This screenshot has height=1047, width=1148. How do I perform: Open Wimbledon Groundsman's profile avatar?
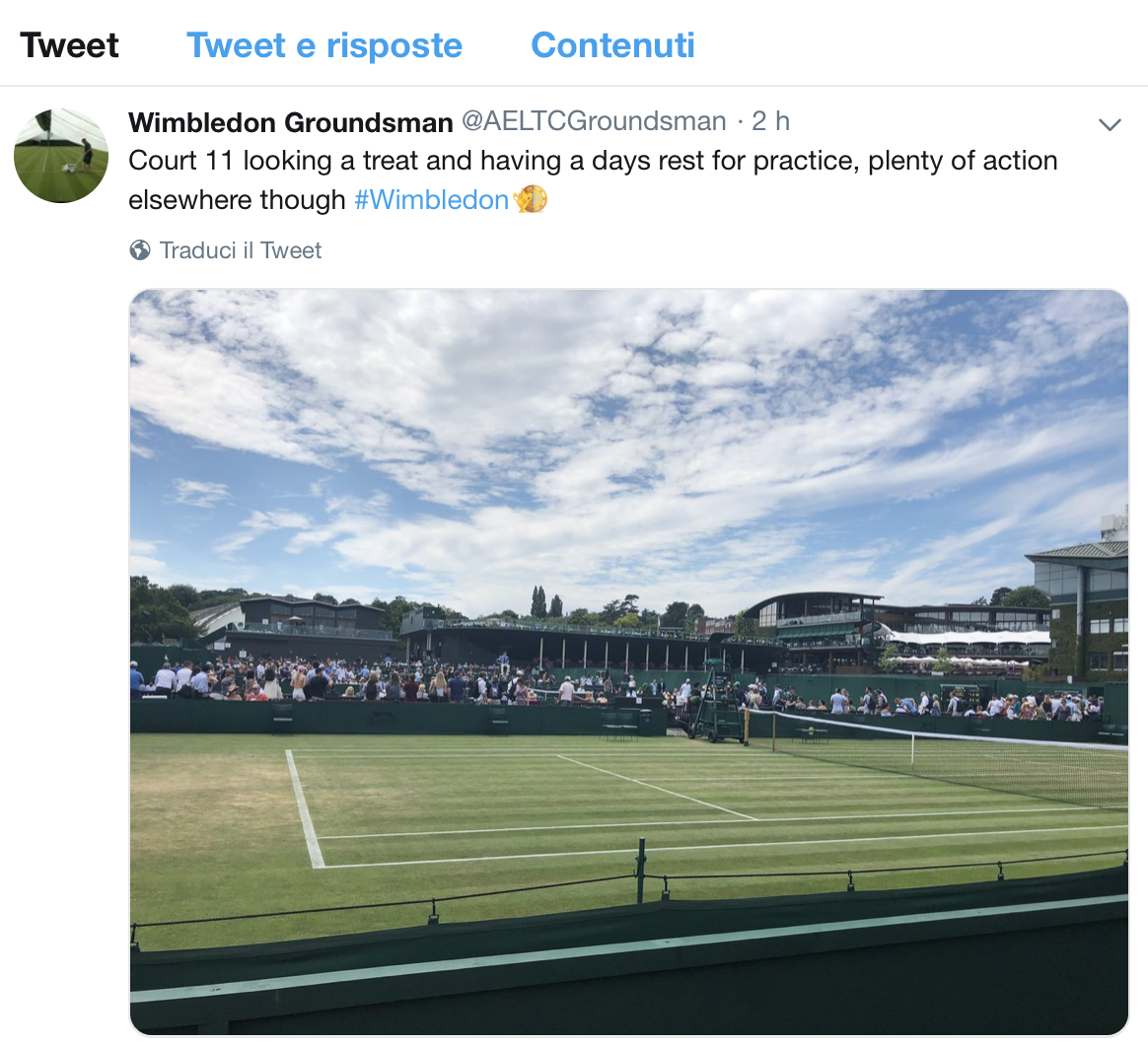tap(61, 156)
